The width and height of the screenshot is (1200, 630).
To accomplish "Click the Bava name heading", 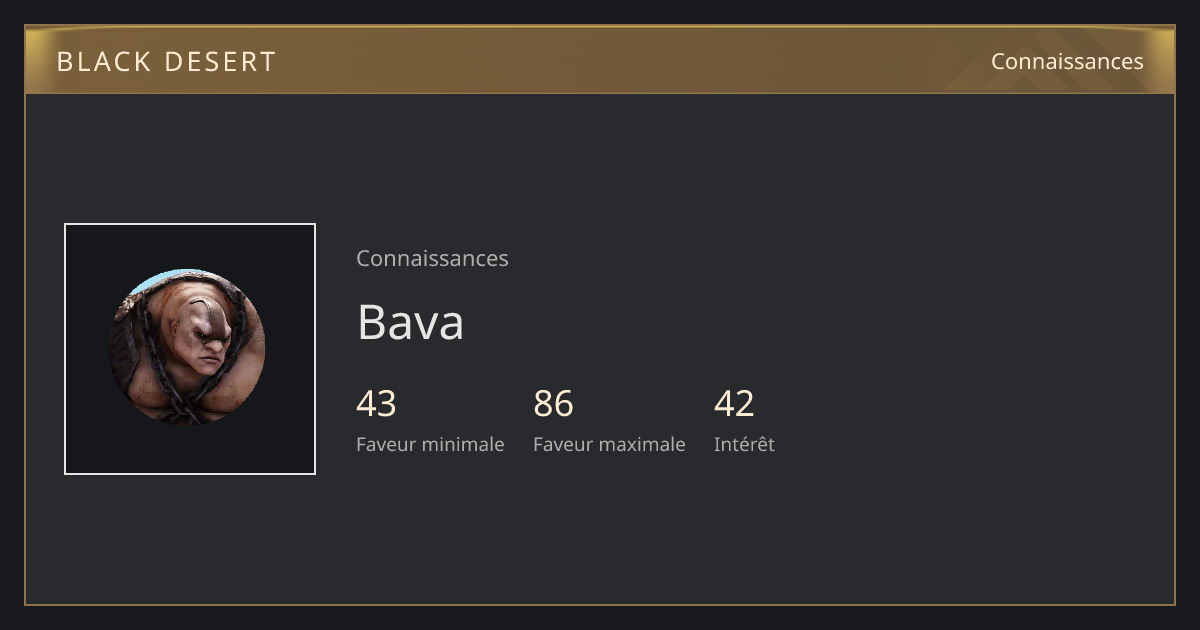I will 410,322.
